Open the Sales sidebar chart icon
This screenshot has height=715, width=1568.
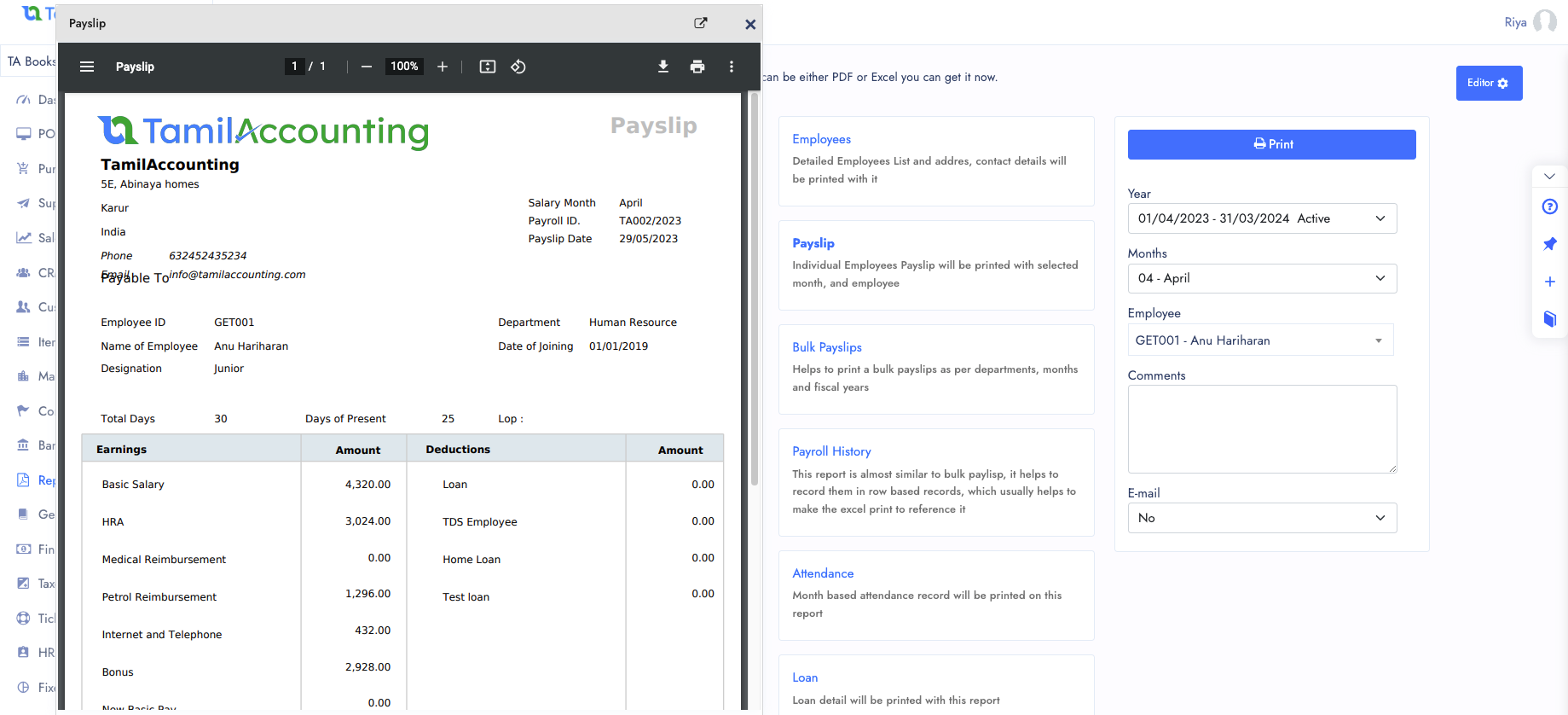(x=24, y=238)
